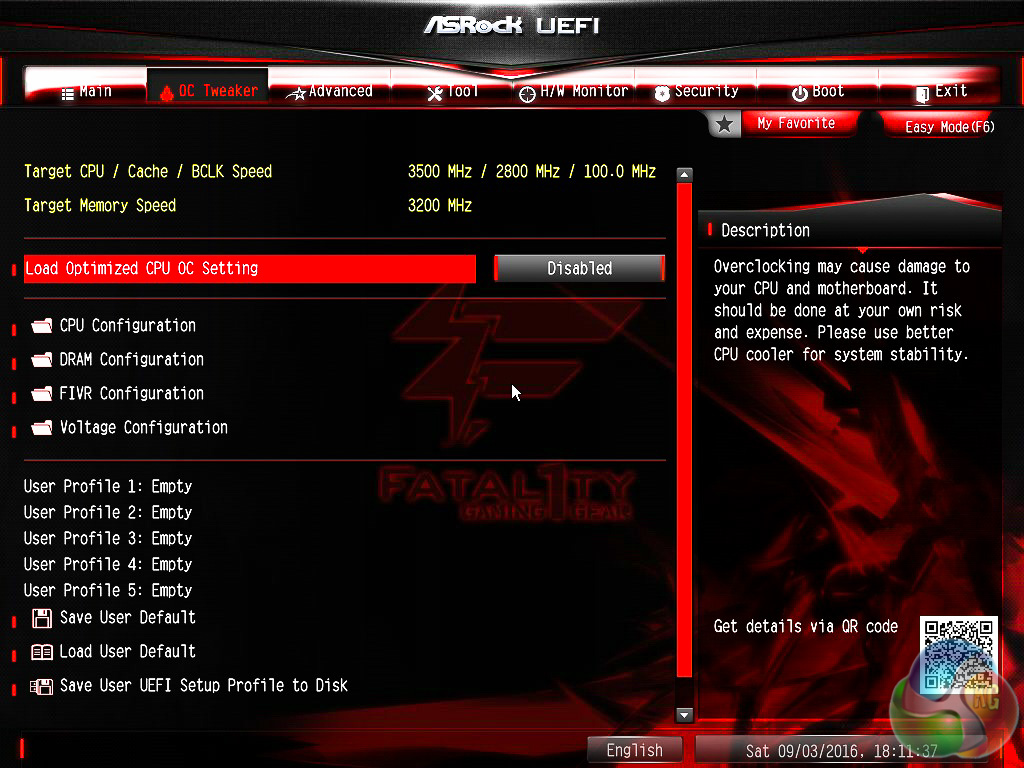This screenshot has width=1024, height=768.
Task: Click the Exit tab door icon
Action: pyautogui.click(x=922, y=95)
